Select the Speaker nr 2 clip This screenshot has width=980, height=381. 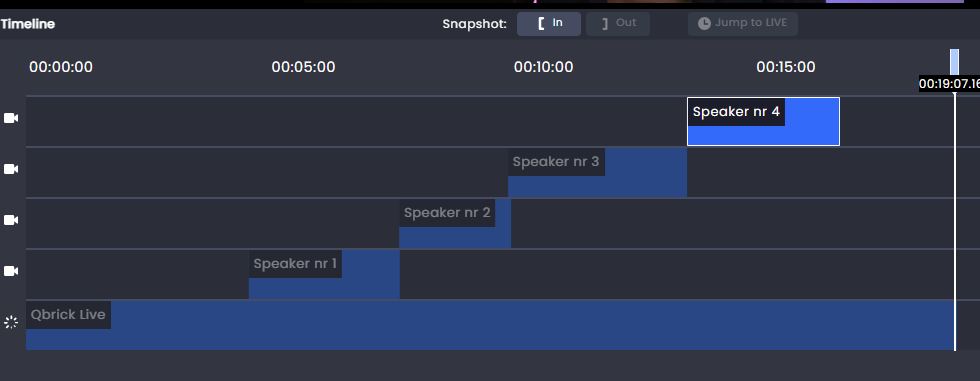[455, 224]
